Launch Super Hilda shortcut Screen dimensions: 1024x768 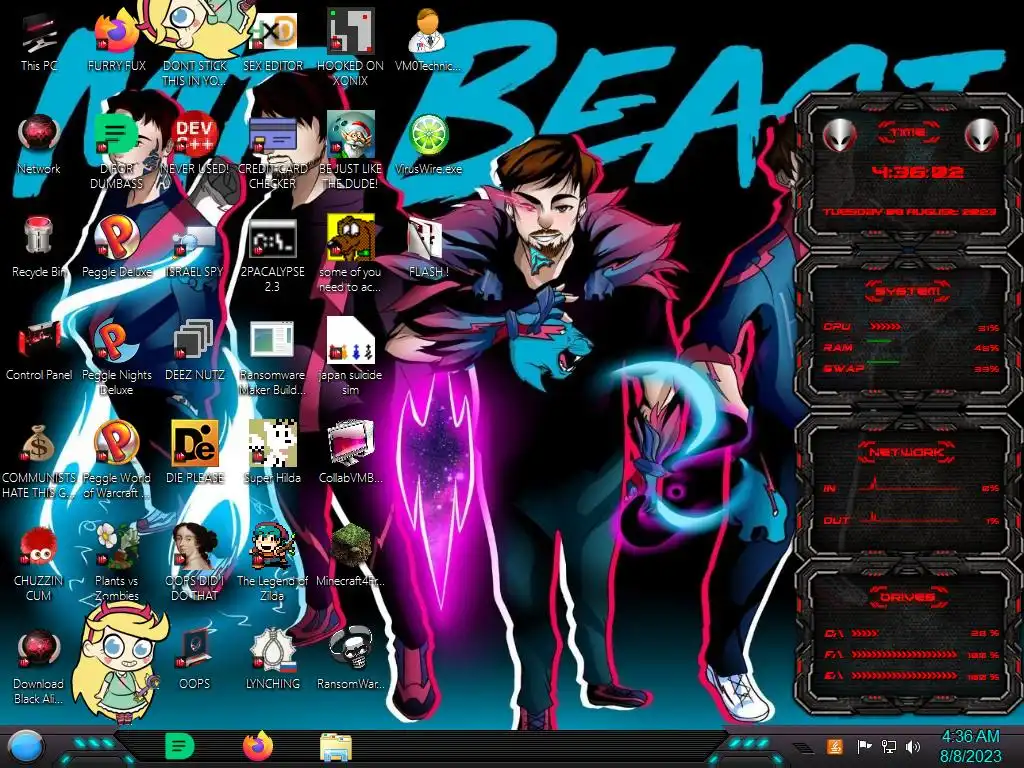coord(272,443)
